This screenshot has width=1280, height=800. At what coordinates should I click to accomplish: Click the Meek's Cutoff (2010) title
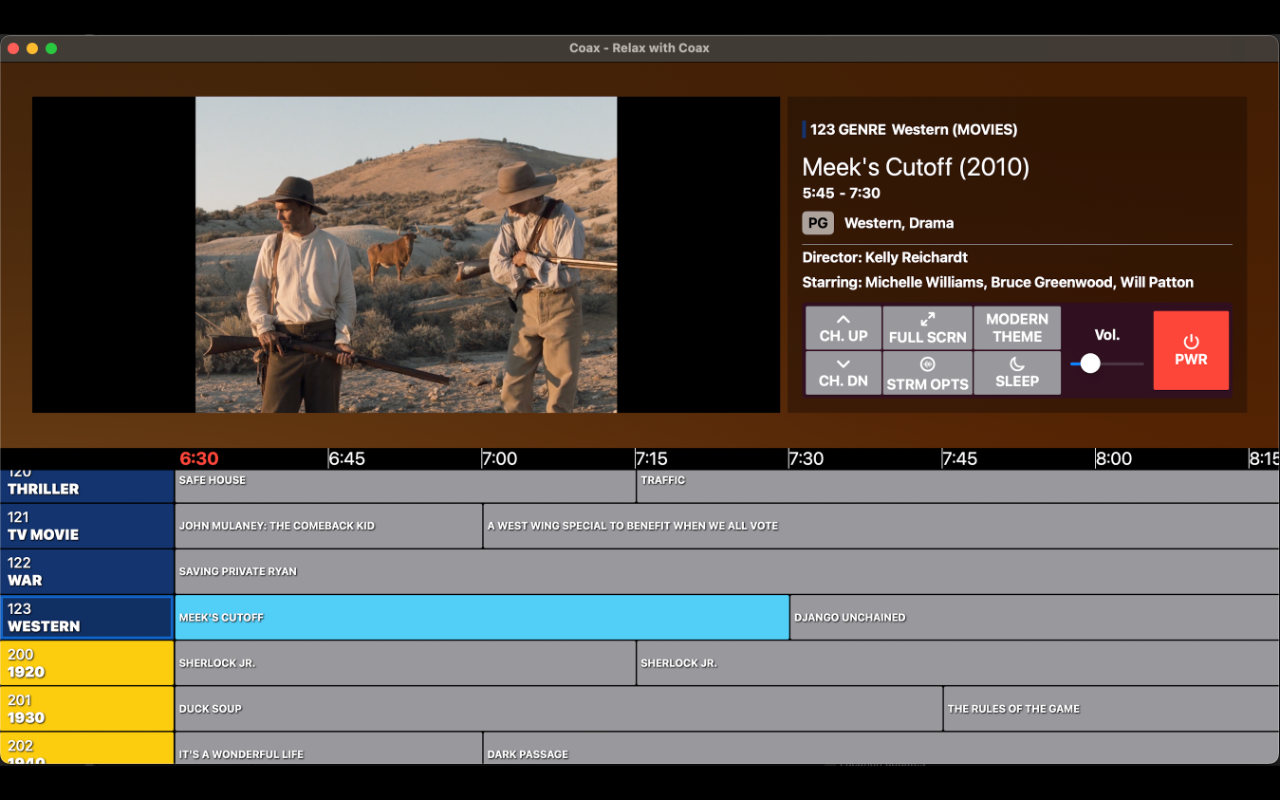915,167
